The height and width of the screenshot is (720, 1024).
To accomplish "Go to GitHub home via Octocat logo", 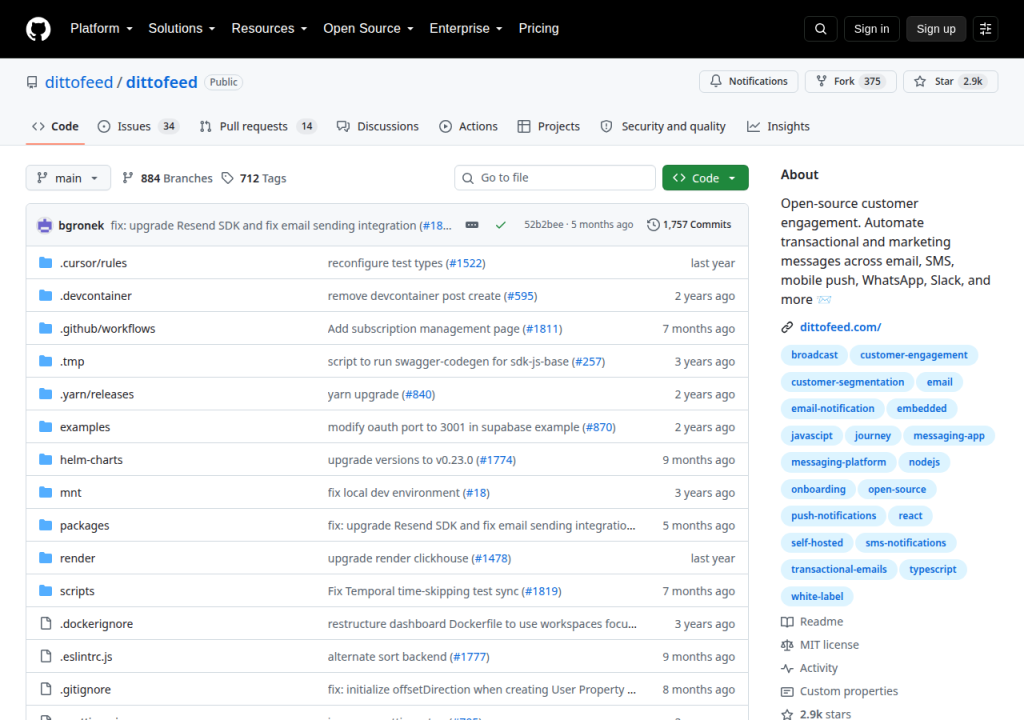I will pos(38,29).
